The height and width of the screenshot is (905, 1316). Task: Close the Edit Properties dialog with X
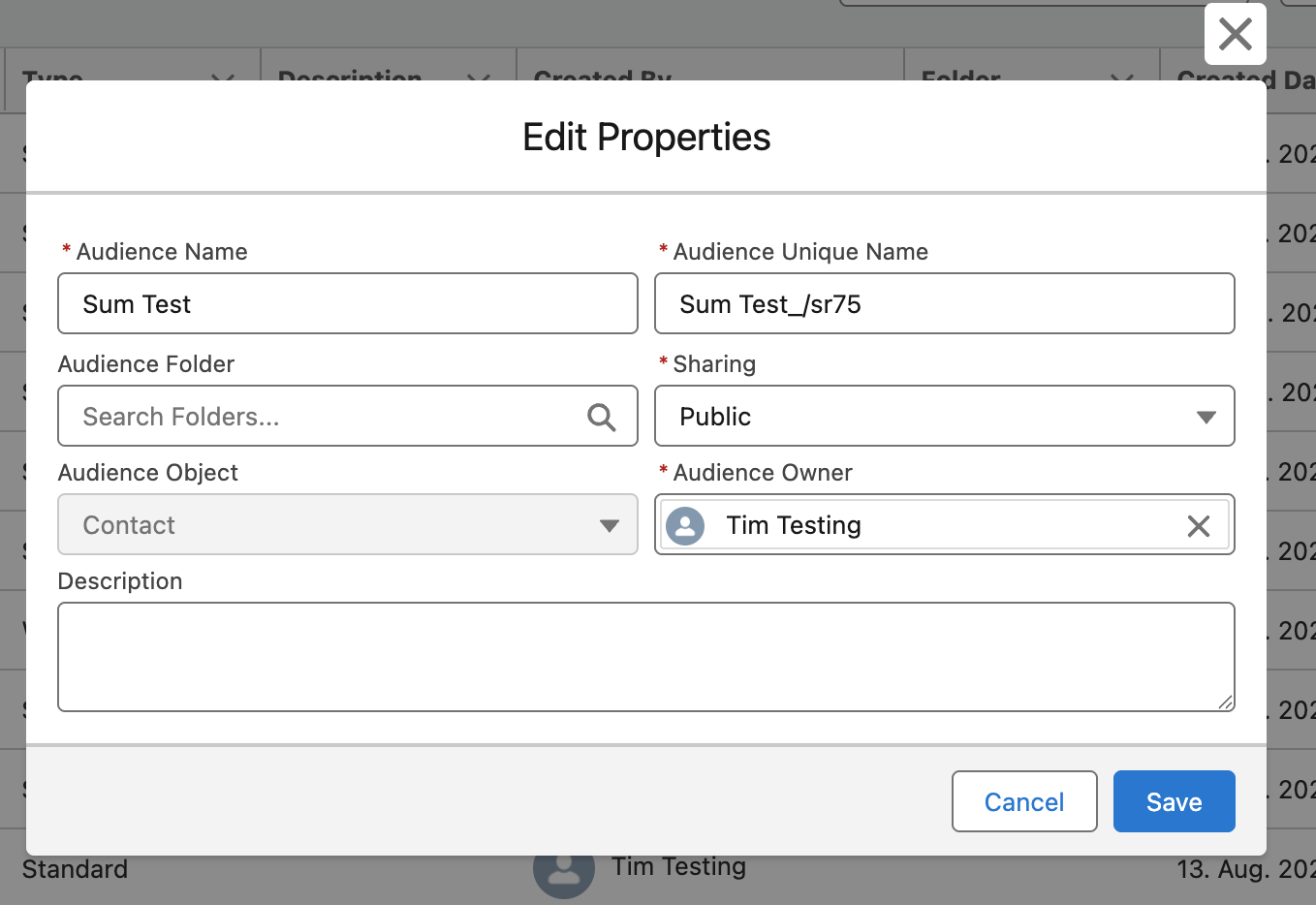(x=1235, y=35)
